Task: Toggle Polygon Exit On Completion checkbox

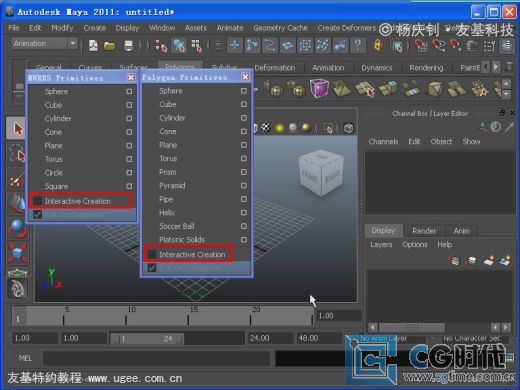Action: pyautogui.click(x=152, y=268)
